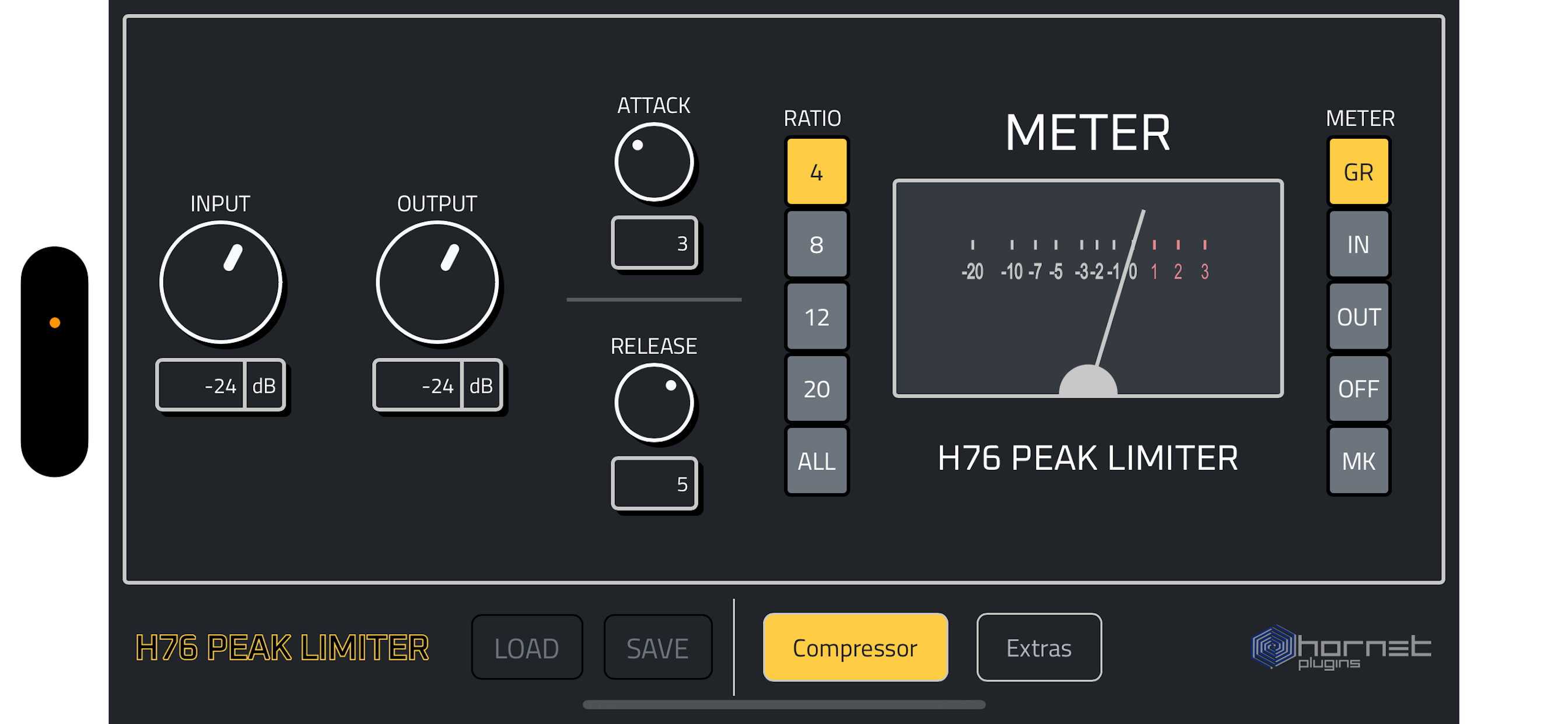
Task: Select ratio 20 button
Action: click(816, 388)
